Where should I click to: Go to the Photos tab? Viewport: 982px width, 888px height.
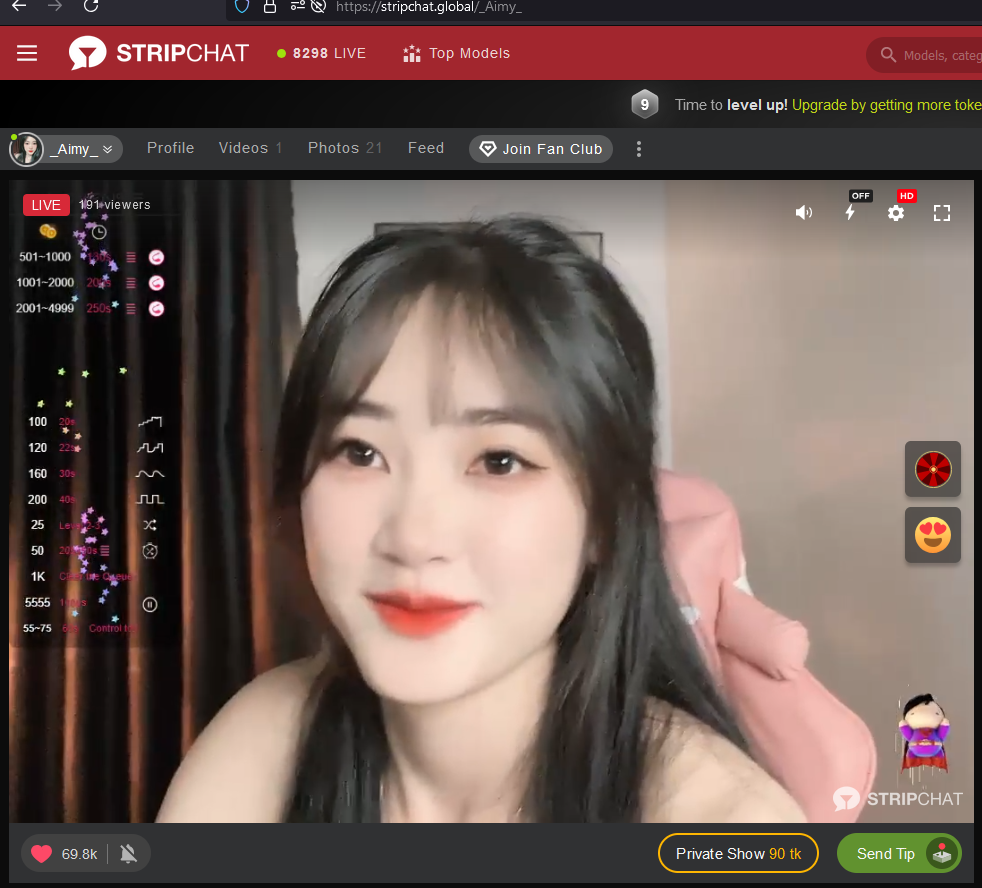pyautogui.click(x=345, y=148)
